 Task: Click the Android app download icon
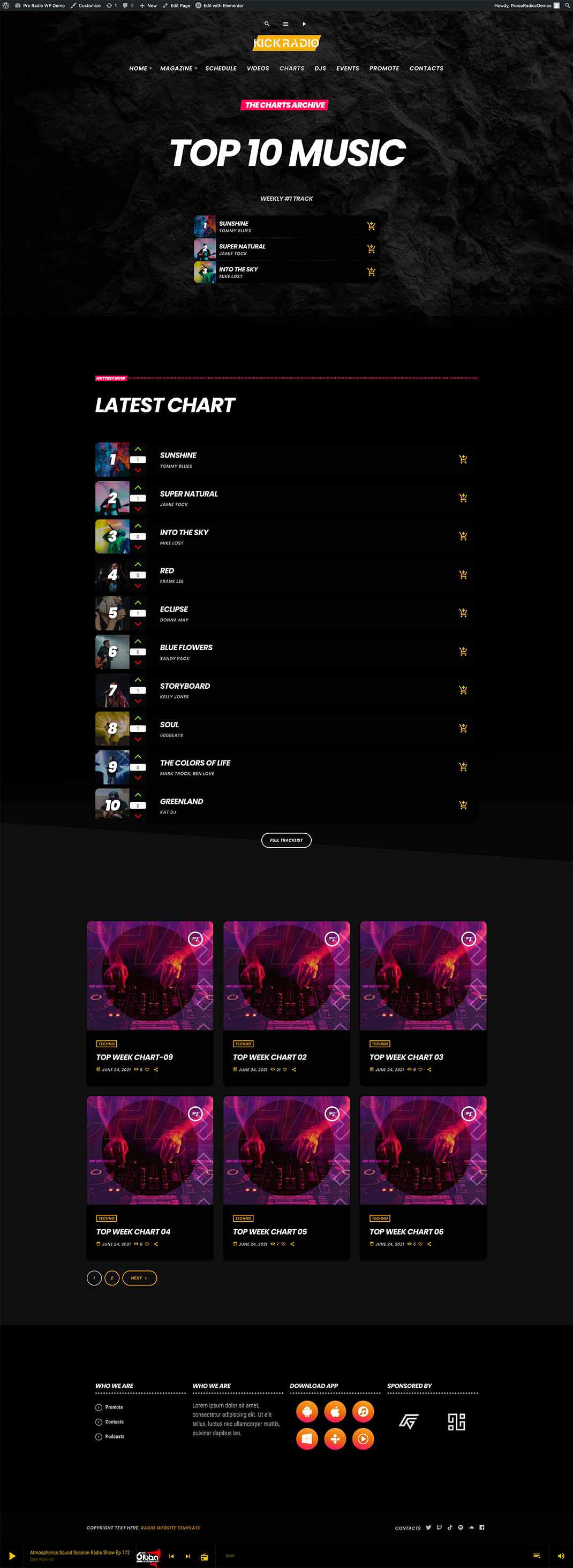307,1411
